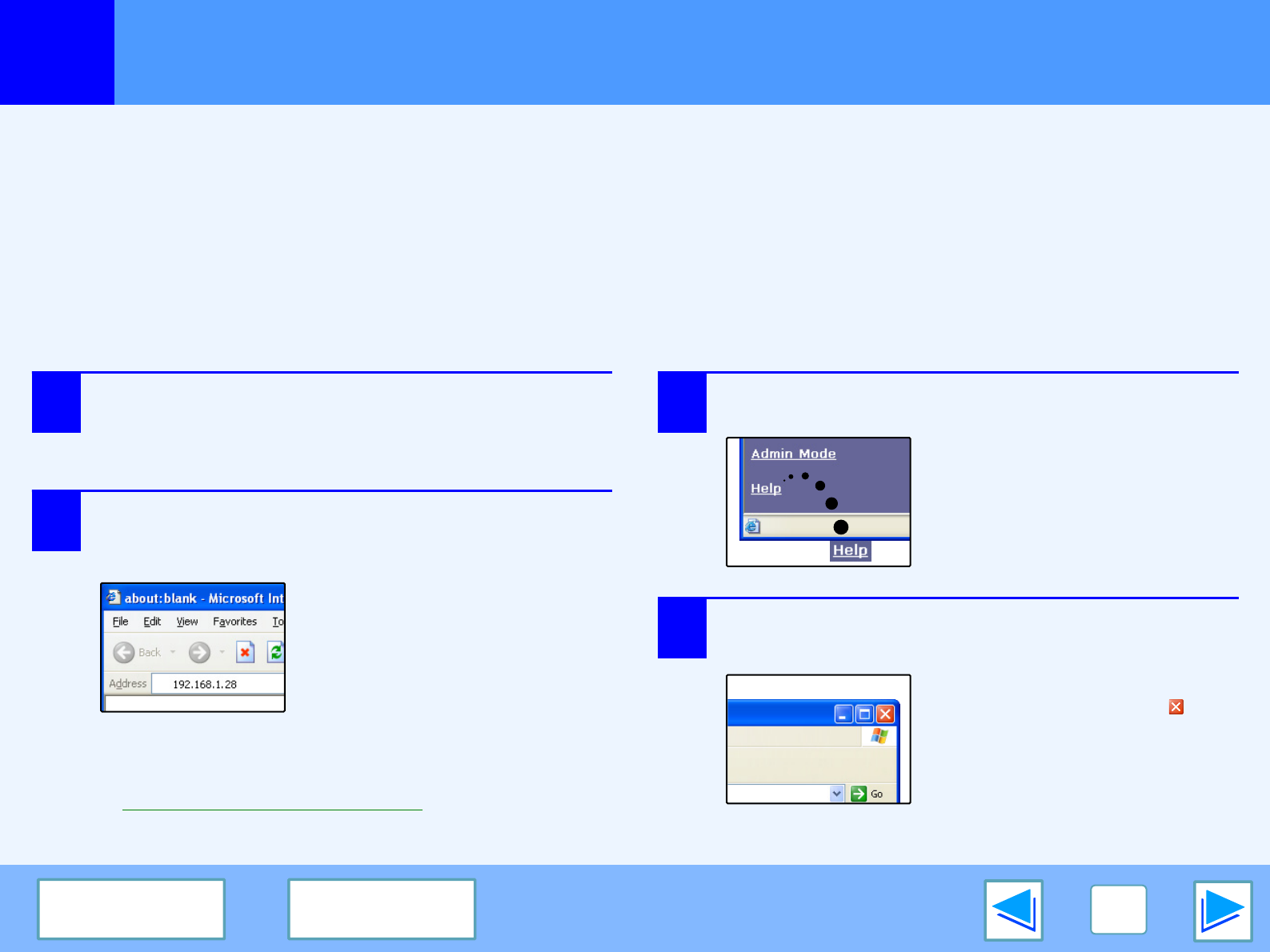Click the green Go arrow icon
Screen dimensions: 1270x952
coord(859,794)
